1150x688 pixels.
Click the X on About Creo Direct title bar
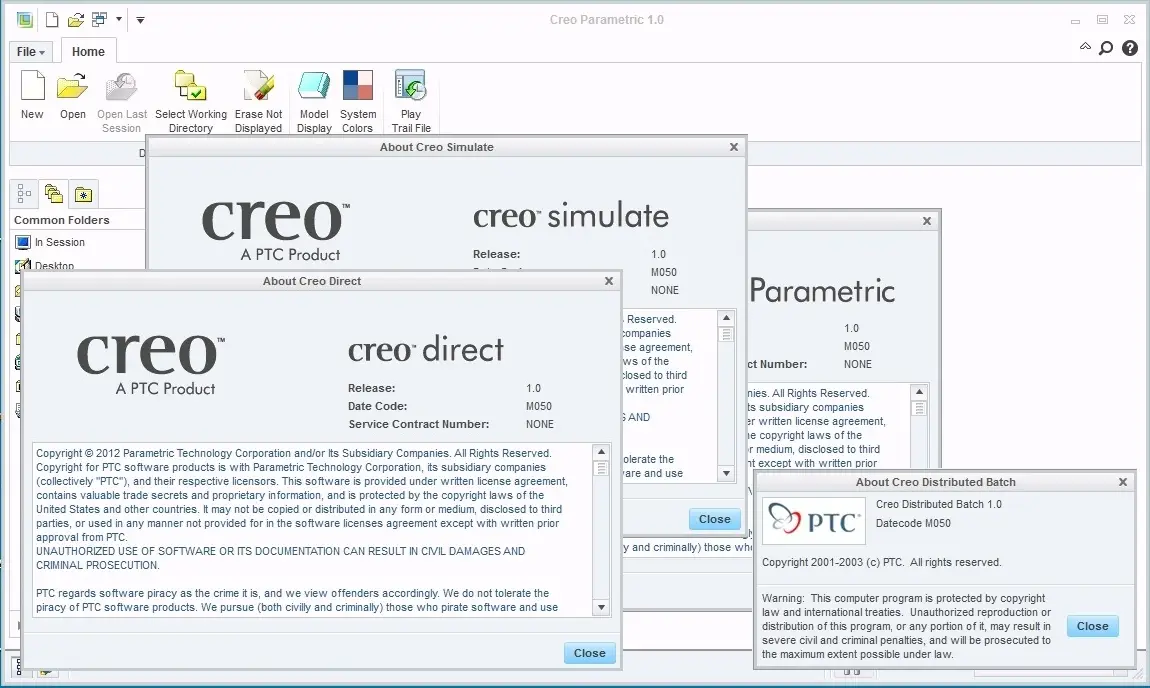609,281
